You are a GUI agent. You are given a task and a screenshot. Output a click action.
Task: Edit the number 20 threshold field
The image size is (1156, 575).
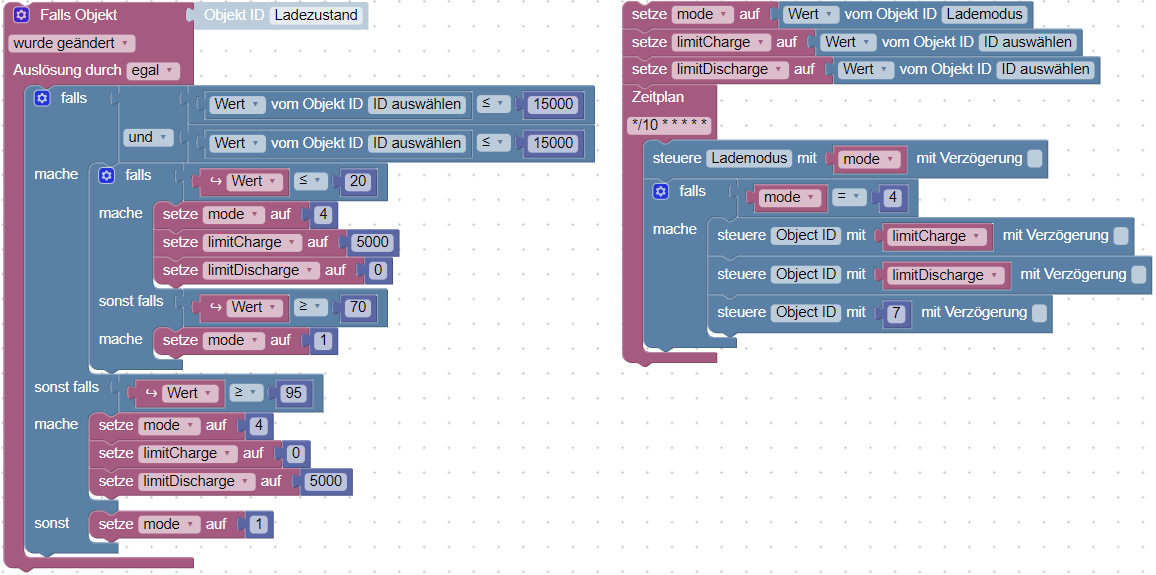358,181
